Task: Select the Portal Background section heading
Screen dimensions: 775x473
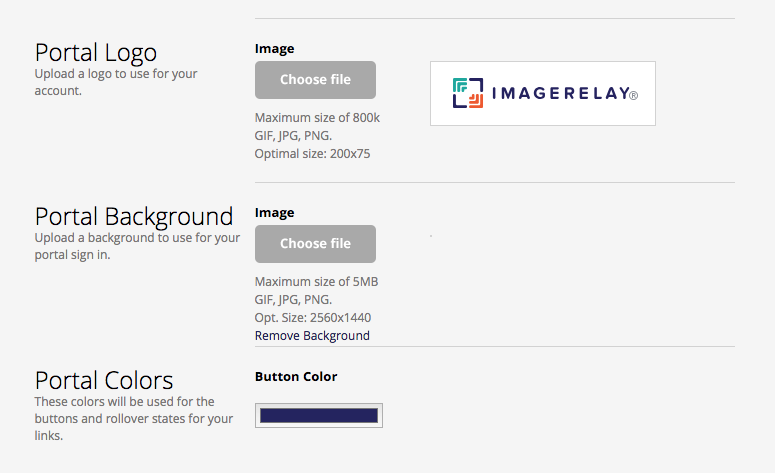Action: (134, 216)
